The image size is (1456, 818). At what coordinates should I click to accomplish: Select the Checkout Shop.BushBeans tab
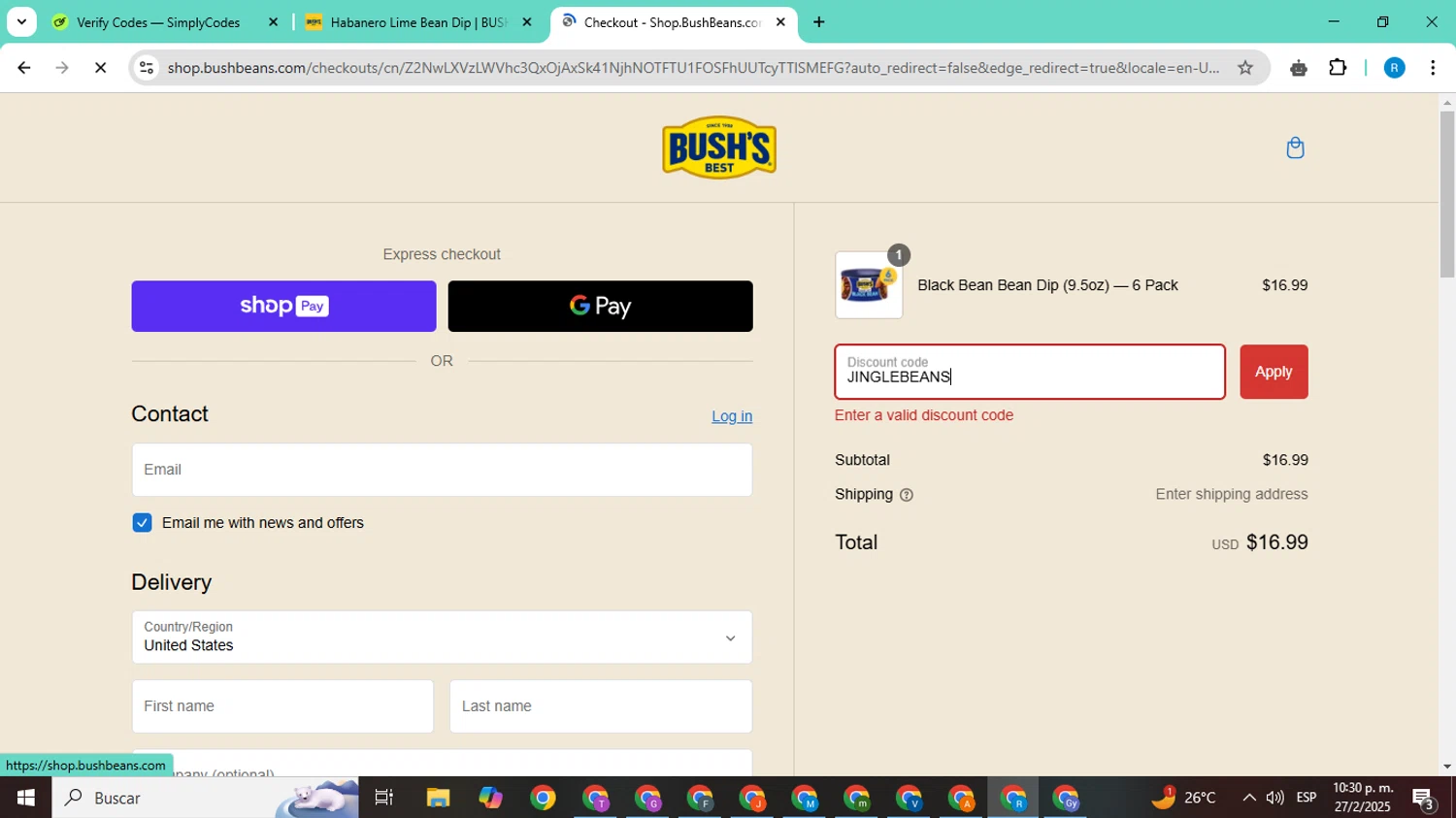(672, 22)
